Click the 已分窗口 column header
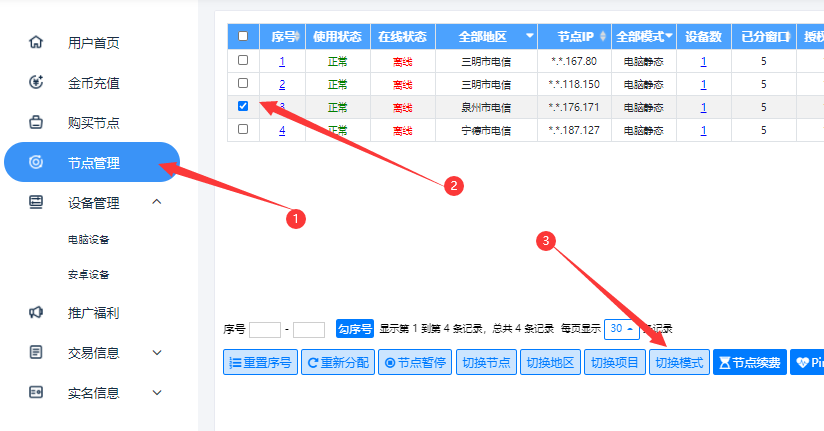Image resolution: width=824 pixels, height=431 pixels. tap(764, 36)
